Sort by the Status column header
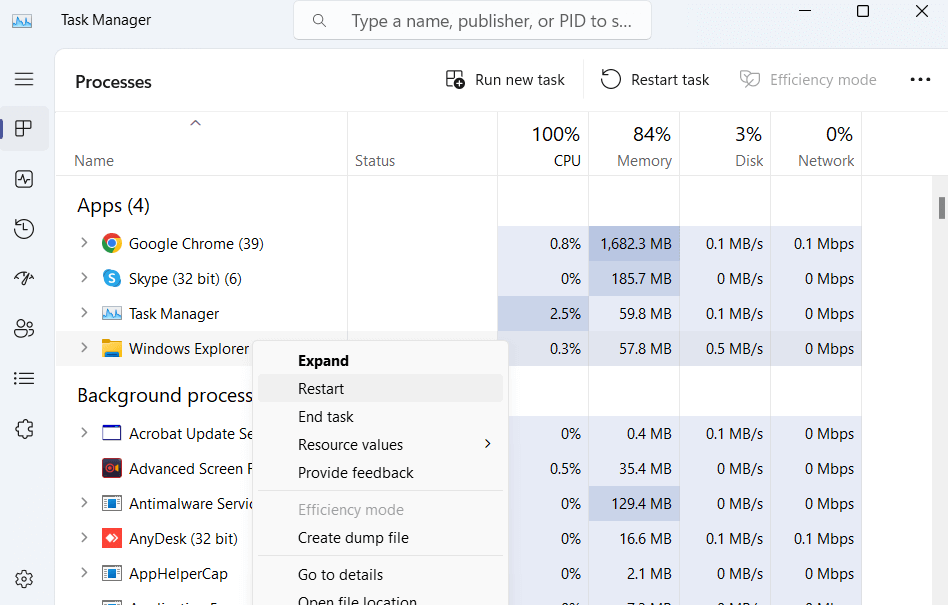Image resolution: width=948 pixels, height=605 pixels. click(x=423, y=144)
